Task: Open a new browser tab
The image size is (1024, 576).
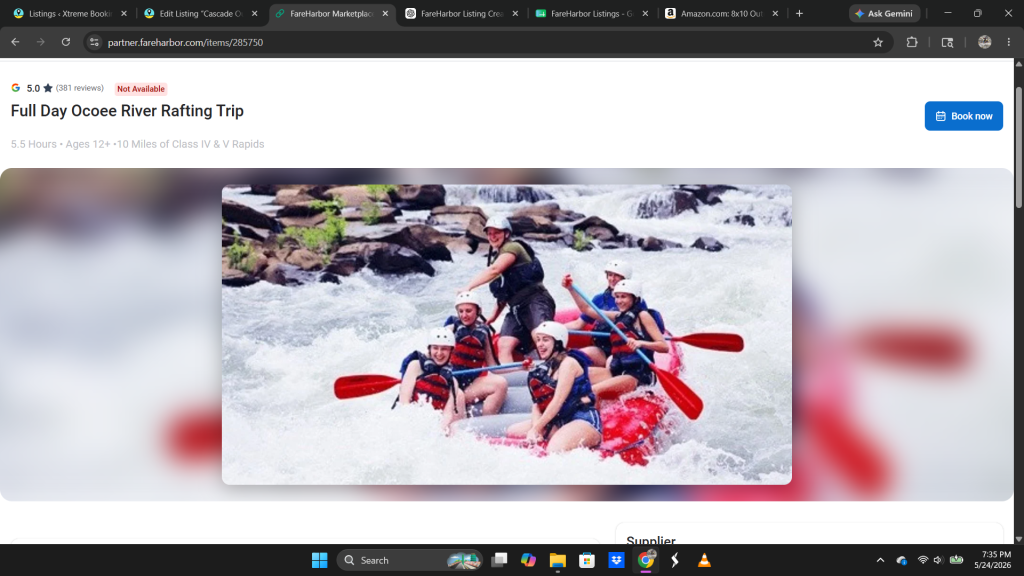Action: (x=799, y=14)
